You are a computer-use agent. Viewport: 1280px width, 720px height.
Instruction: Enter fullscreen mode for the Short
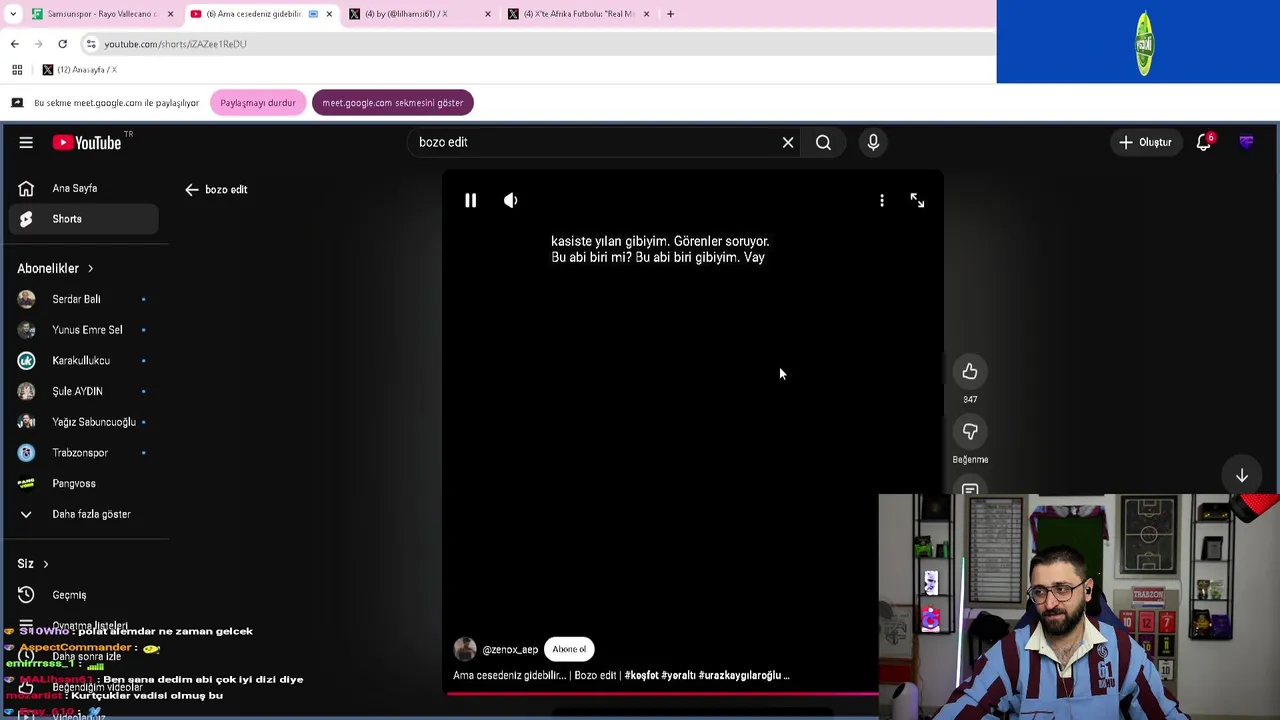[917, 201]
